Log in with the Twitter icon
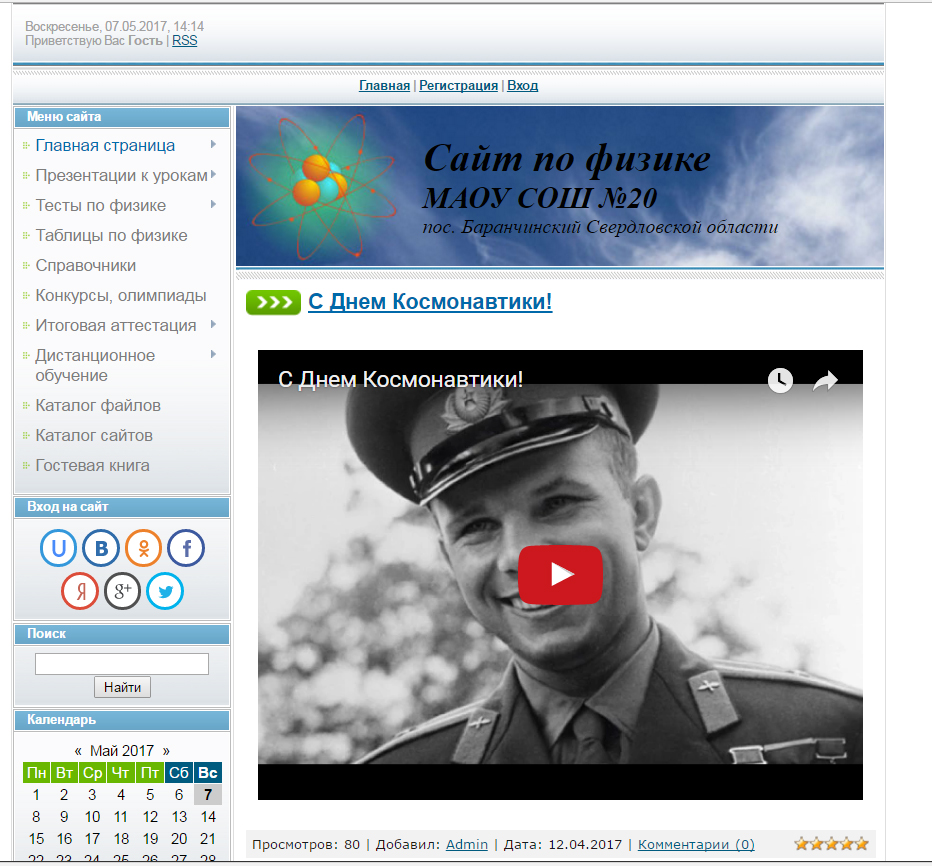The width and height of the screenshot is (932, 866). [x=165, y=591]
